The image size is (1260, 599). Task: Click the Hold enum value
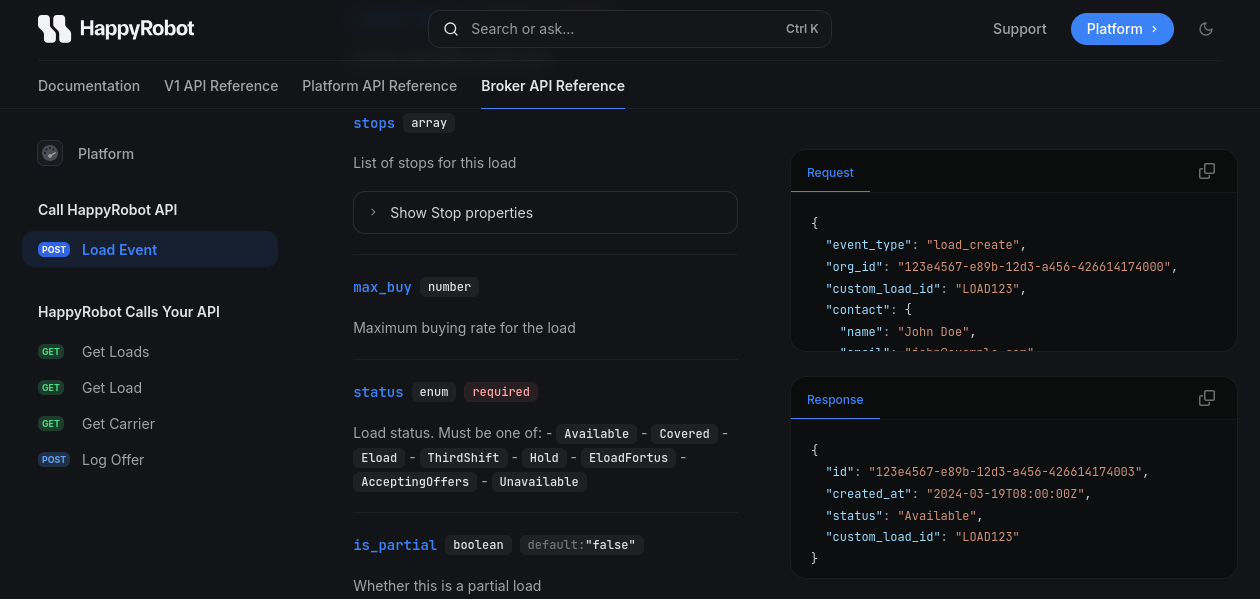544,458
